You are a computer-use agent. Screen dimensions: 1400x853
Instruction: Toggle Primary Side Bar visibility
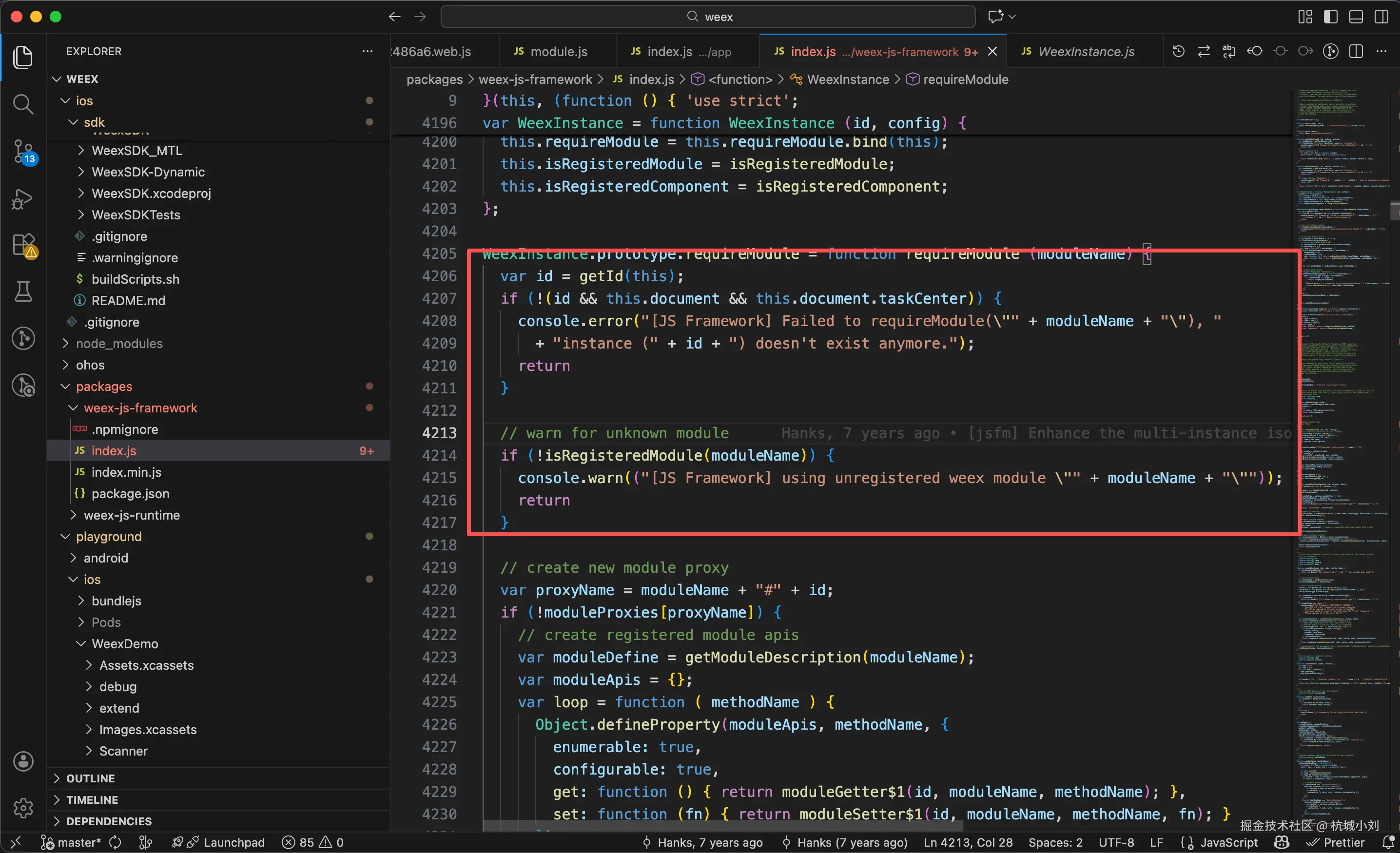pos(1330,17)
